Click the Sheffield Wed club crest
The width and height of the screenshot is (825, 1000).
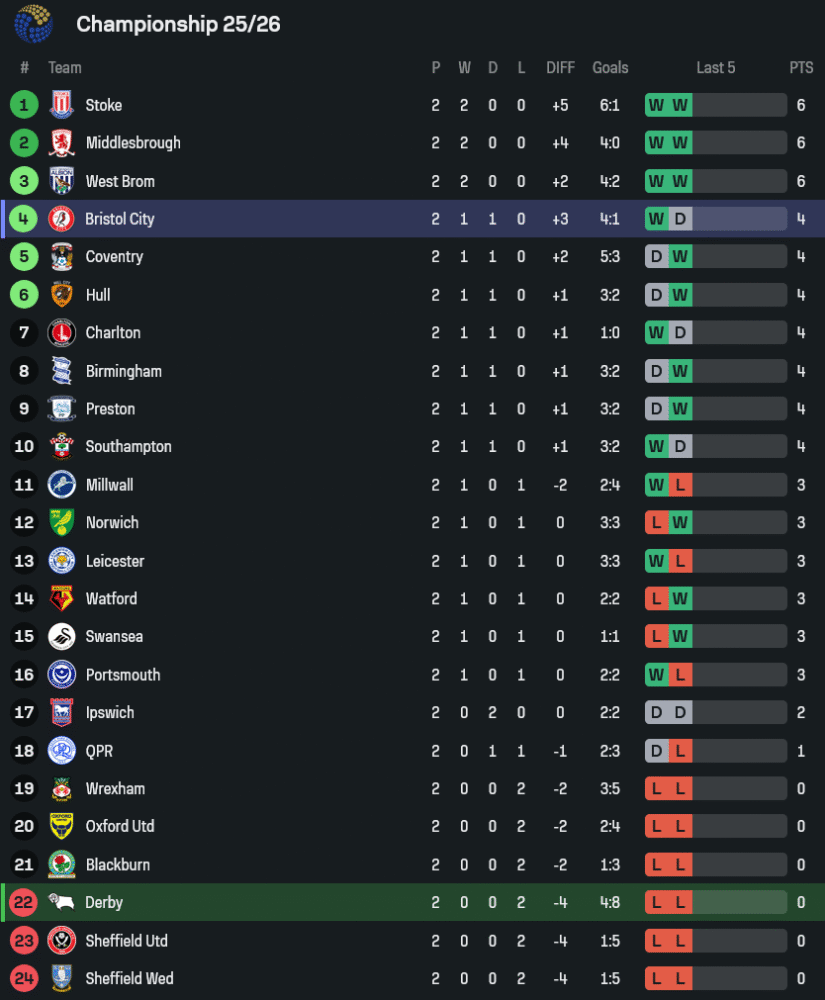click(62, 979)
